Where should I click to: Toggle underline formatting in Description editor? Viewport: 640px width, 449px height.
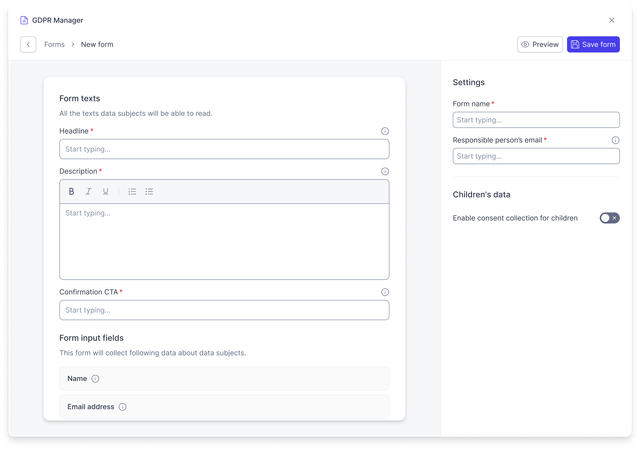coord(105,191)
